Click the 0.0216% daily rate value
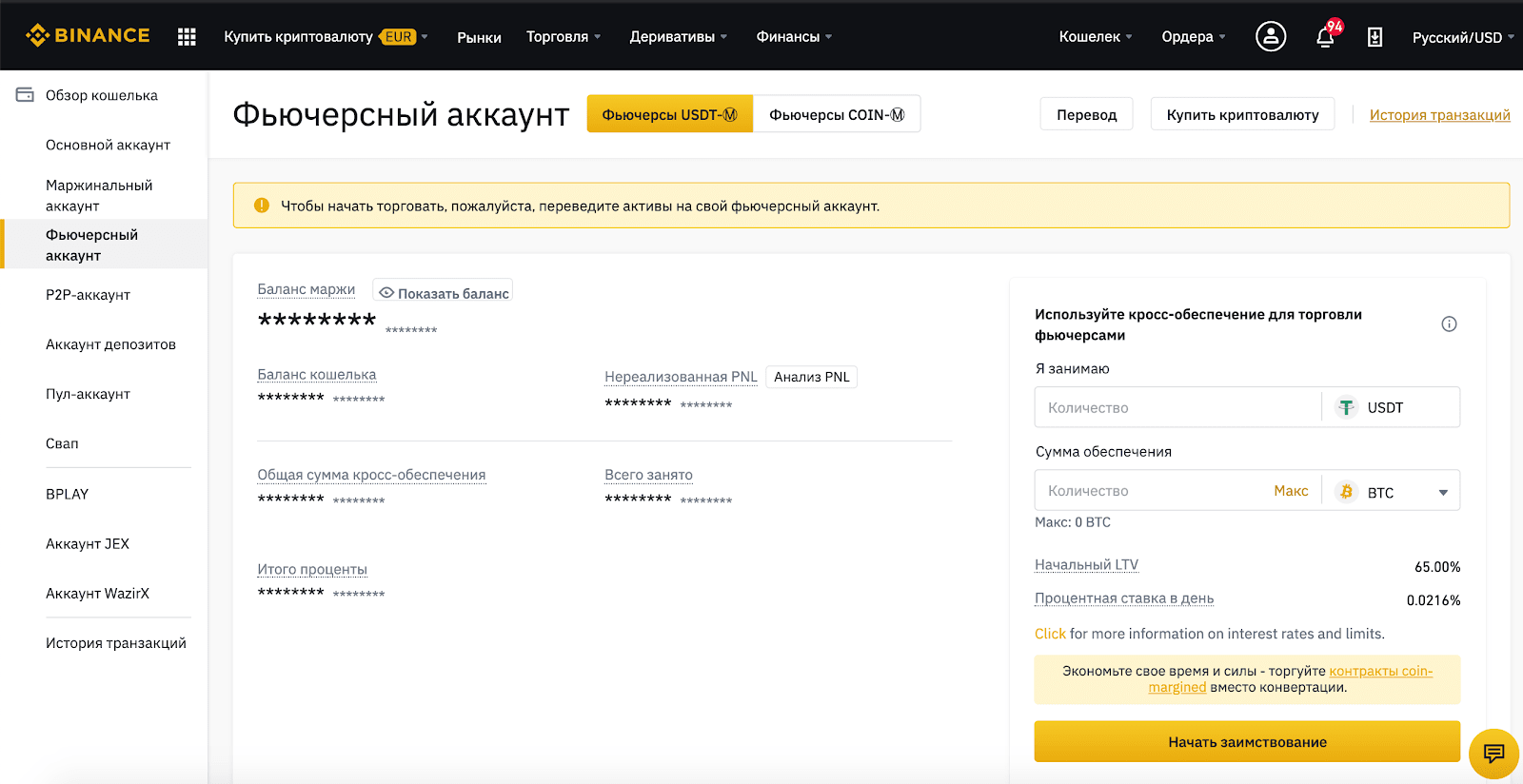The width and height of the screenshot is (1523, 784). [x=1434, y=600]
